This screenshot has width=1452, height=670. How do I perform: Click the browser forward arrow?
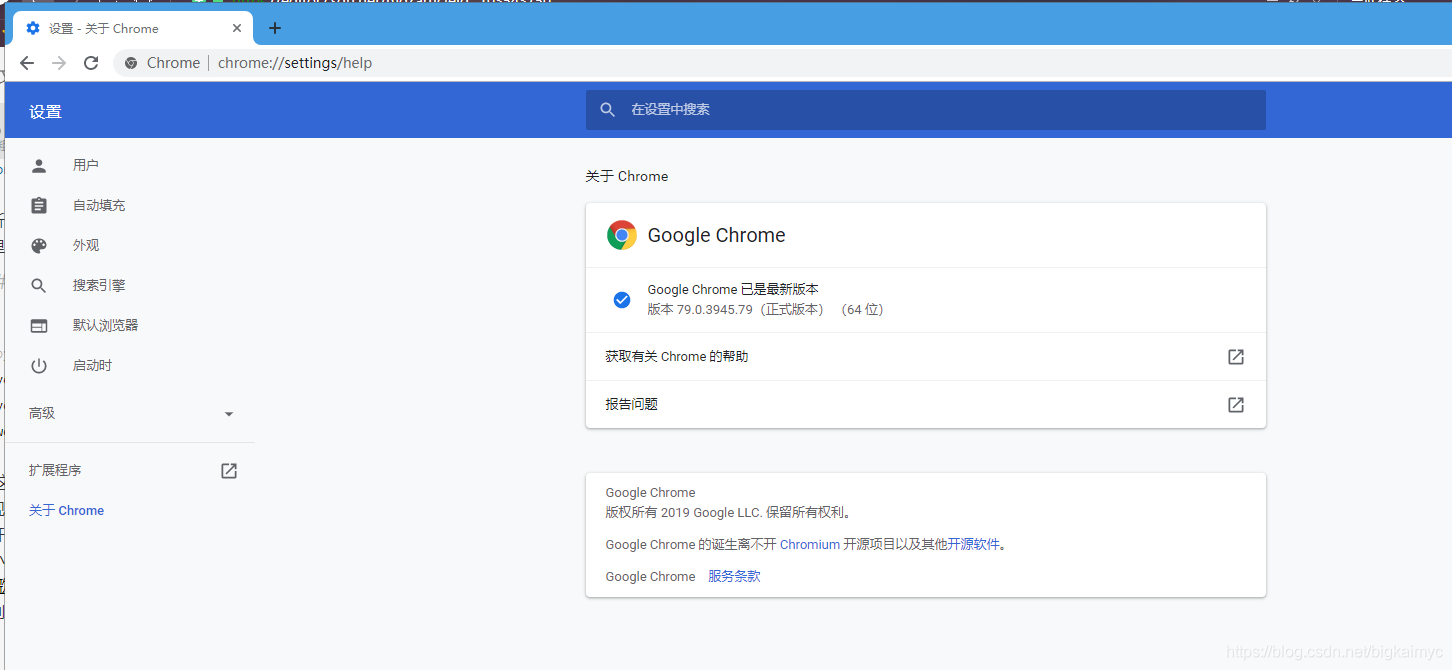coord(59,63)
